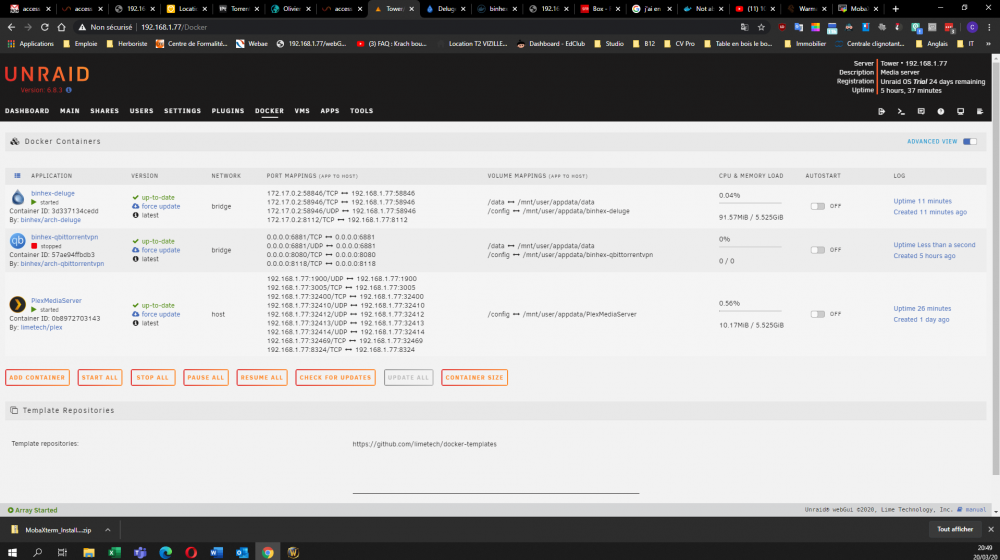Screen dimensions: 1000x560
Task: Open the Main menu
Action: coord(70,111)
